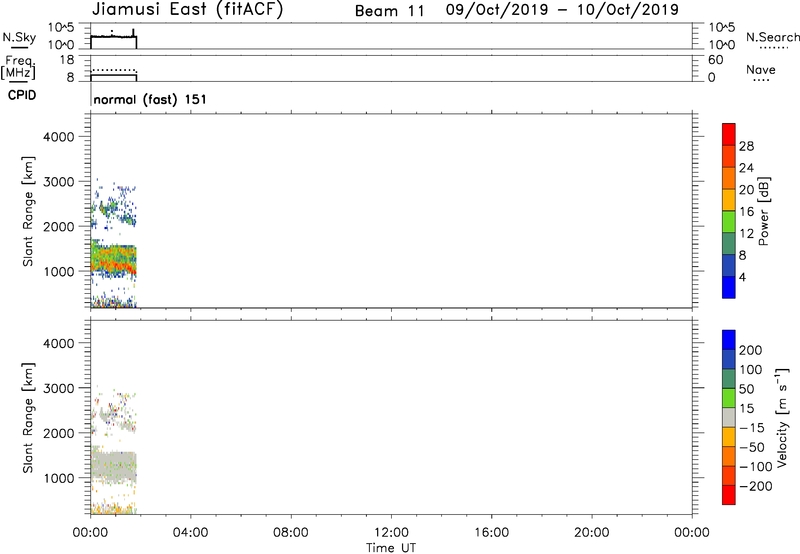Click the 'normal (fast) 151' mode text
The width and height of the screenshot is (800, 554).
(150, 99)
